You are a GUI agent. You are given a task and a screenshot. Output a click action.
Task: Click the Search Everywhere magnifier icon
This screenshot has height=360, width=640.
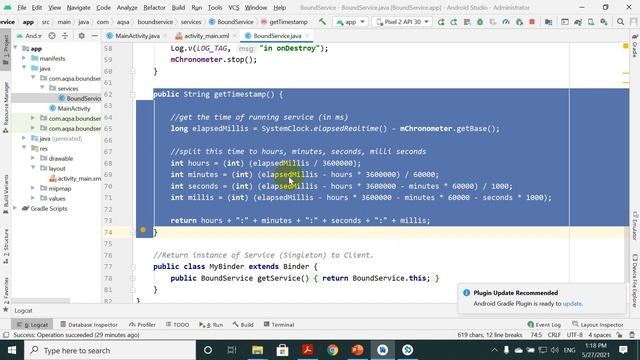pos(620,22)
